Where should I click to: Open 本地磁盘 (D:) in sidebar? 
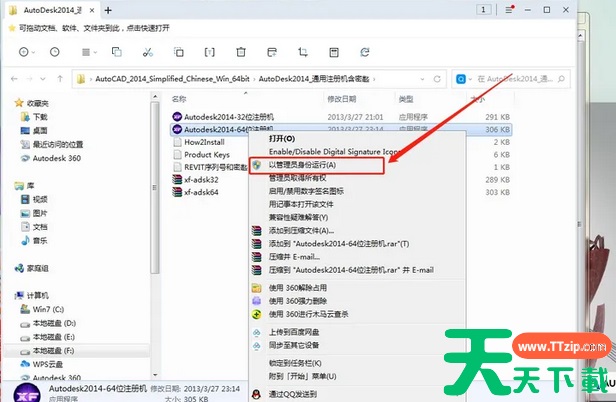coord(54,323)
